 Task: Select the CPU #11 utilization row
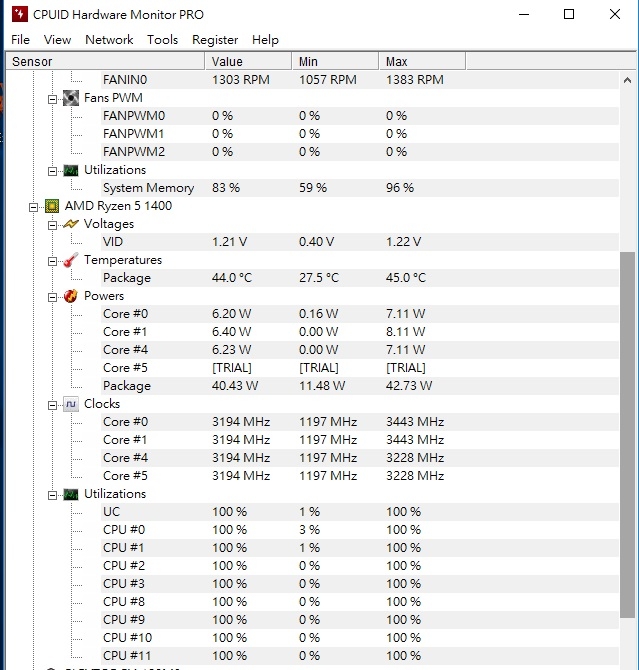click(x=359, y=655)
